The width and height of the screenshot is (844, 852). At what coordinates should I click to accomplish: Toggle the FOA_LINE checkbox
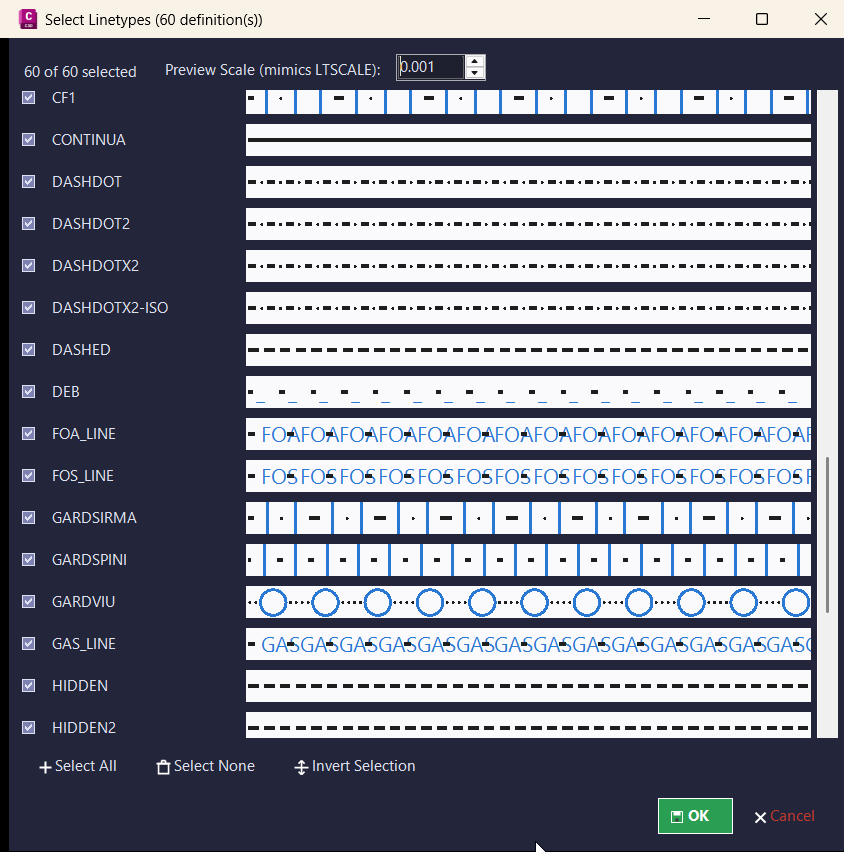[x=28, y=434]
